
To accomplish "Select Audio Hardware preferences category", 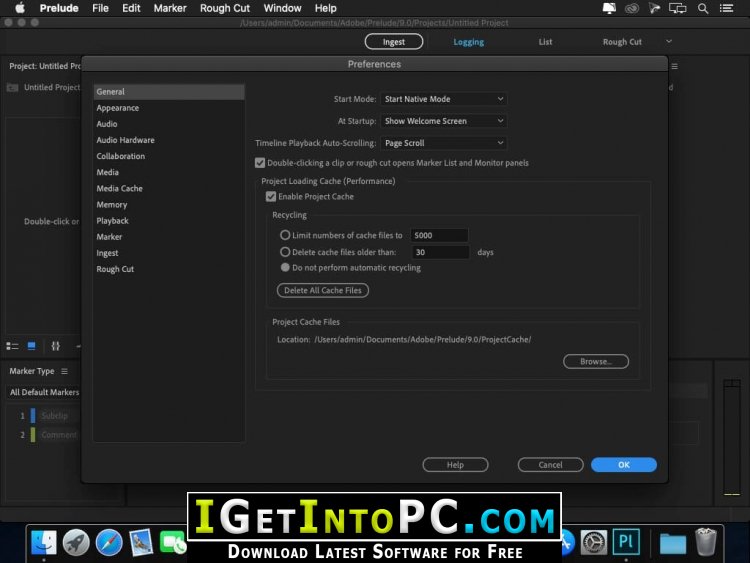I will pyautogui.click(x=169, y=140).
